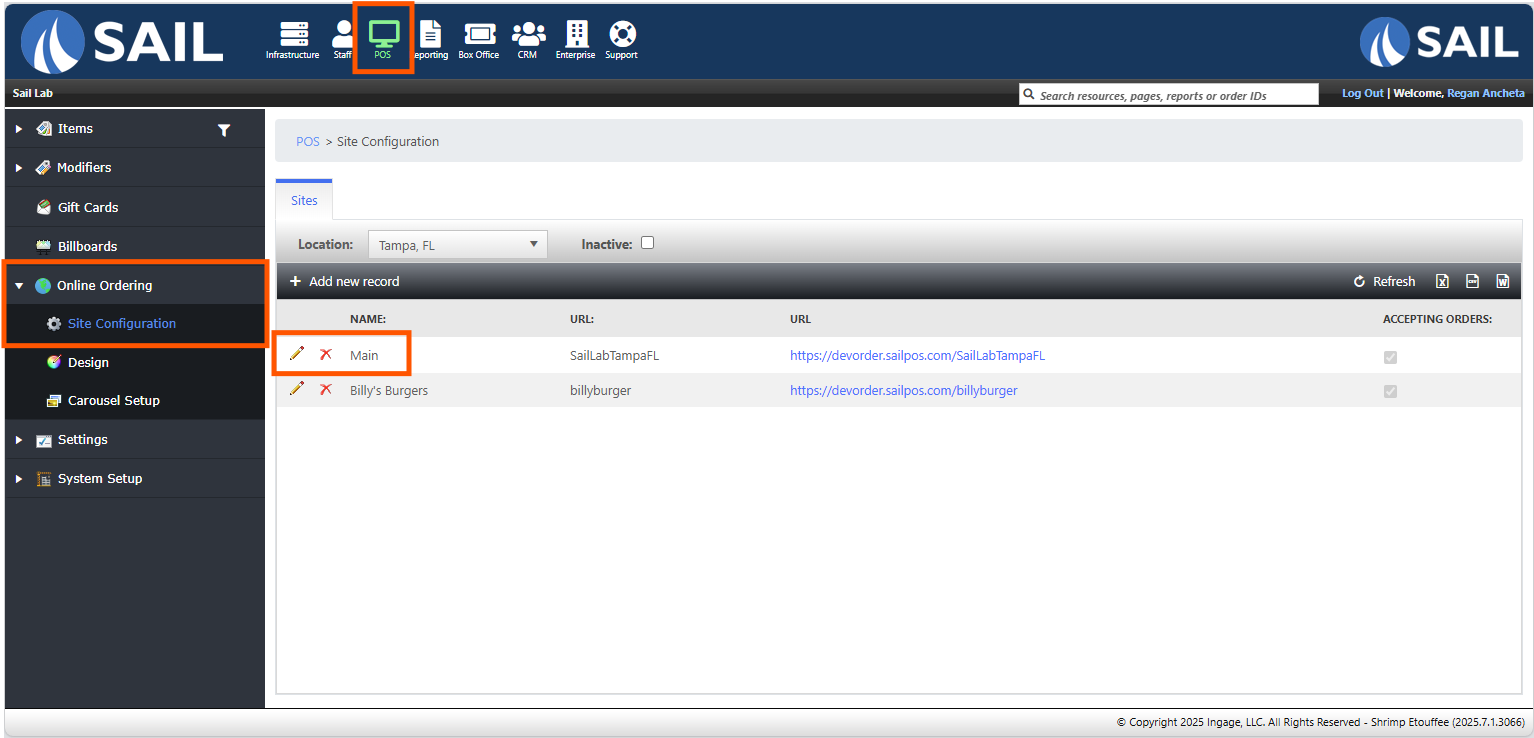The width and height of the screenshot is (1534, 738).
Task: Click Accepting Orders checkbox for Main
Action: (x=1390, y=357)
